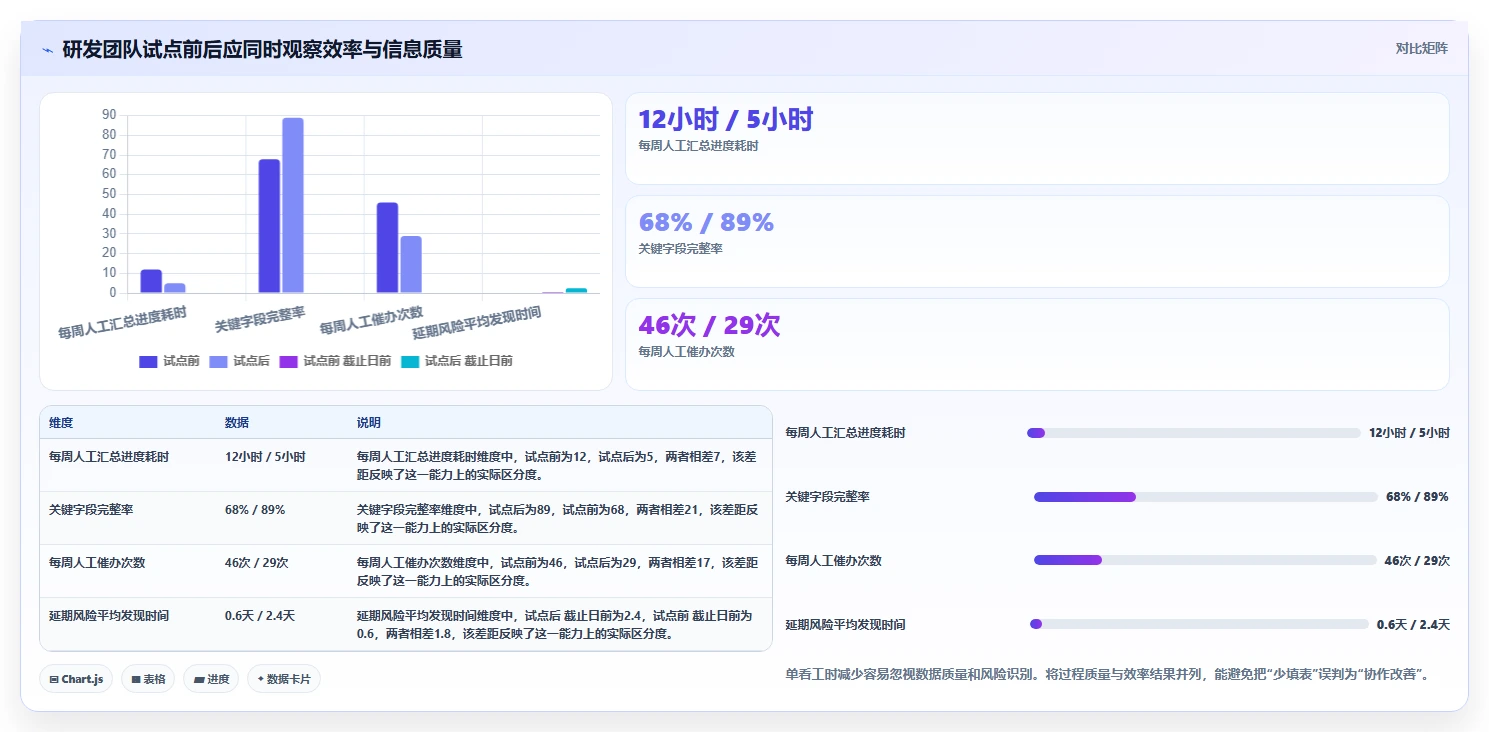Click the progress bar for 每周人工催办次数
Image resolution: width=1489 pixels, height=732 pixels.
click(1205, 561)
